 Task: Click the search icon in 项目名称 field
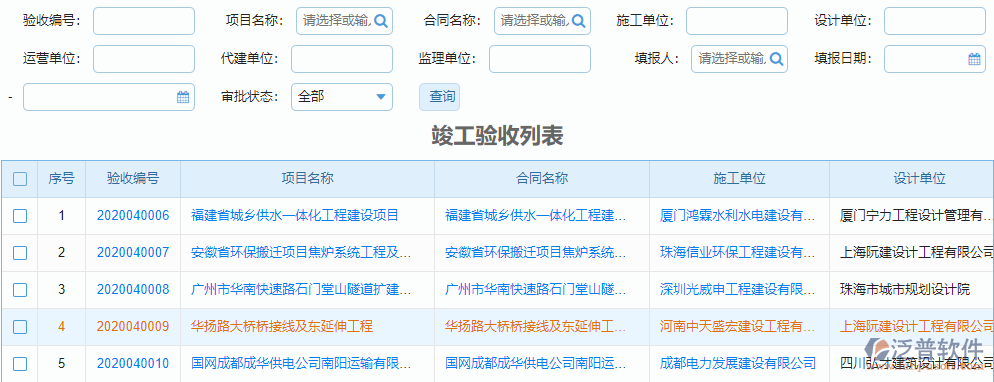(380, 21)
